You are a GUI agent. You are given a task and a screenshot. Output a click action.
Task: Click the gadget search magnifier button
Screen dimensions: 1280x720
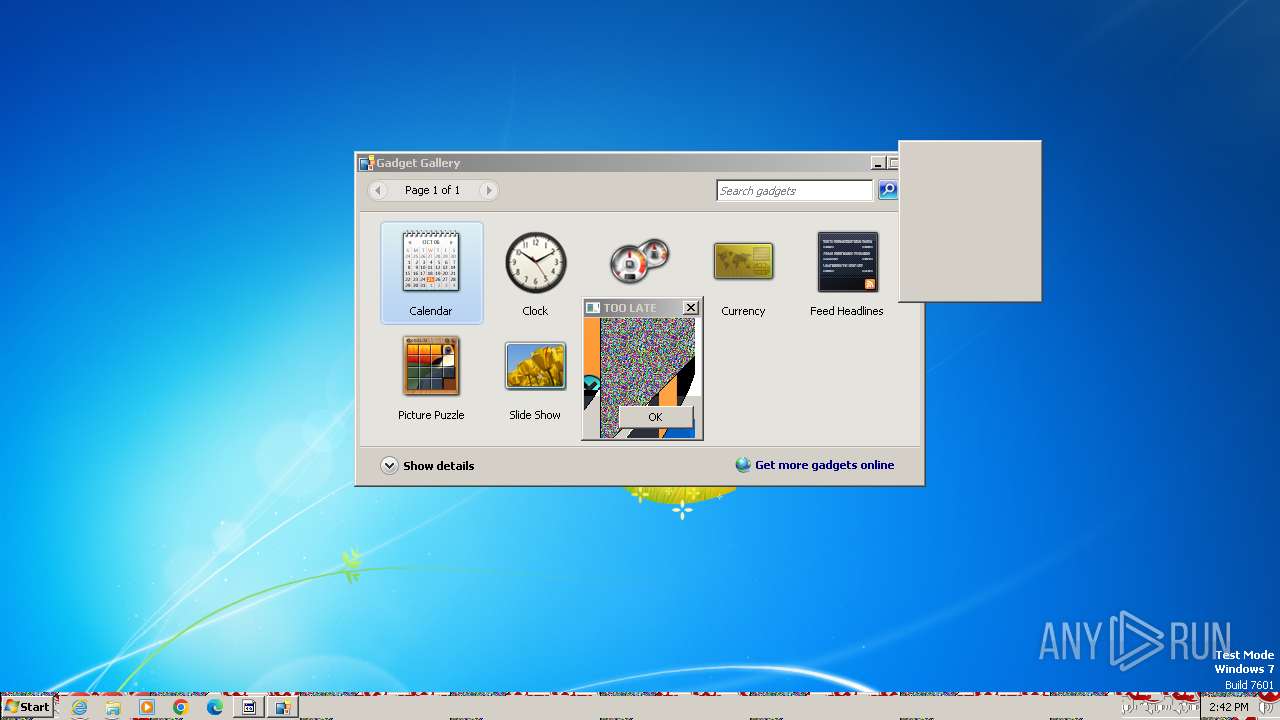pos(887,190)
